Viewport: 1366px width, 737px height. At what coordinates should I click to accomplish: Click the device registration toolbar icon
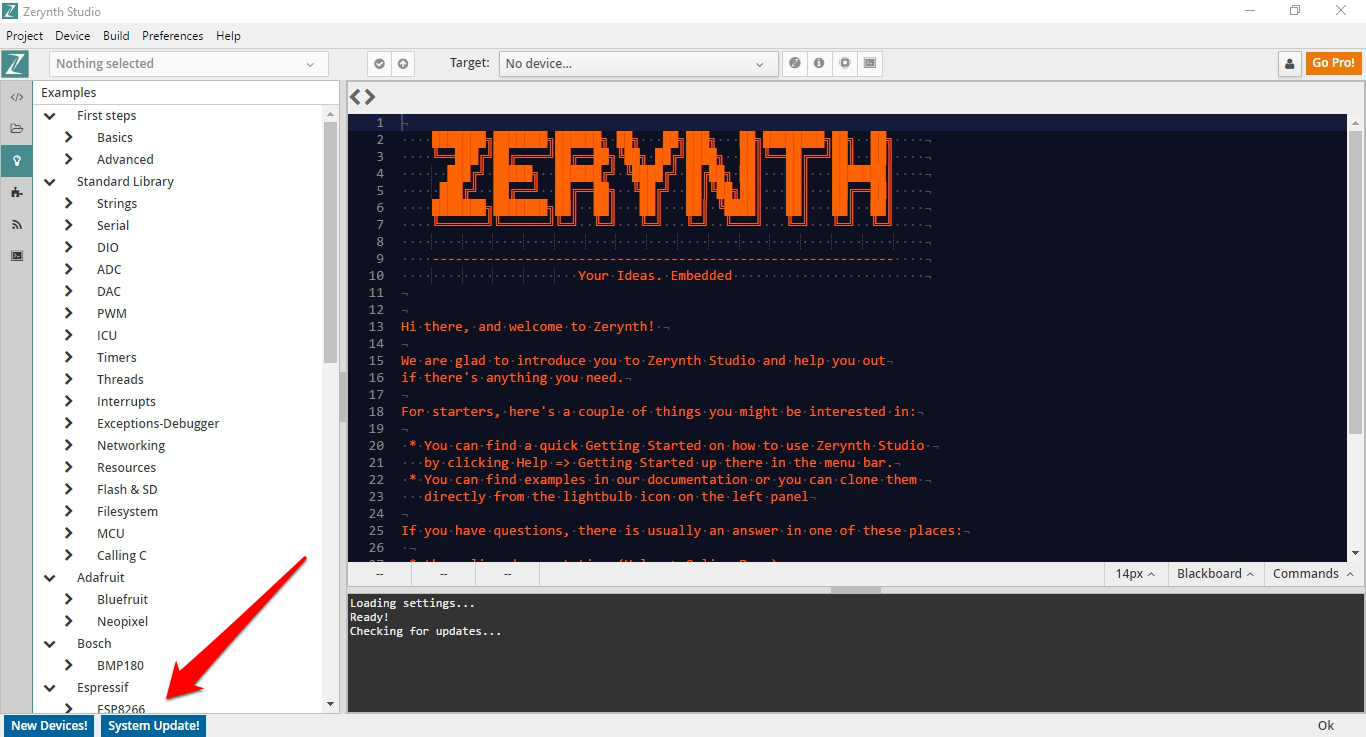coord(795,63)
